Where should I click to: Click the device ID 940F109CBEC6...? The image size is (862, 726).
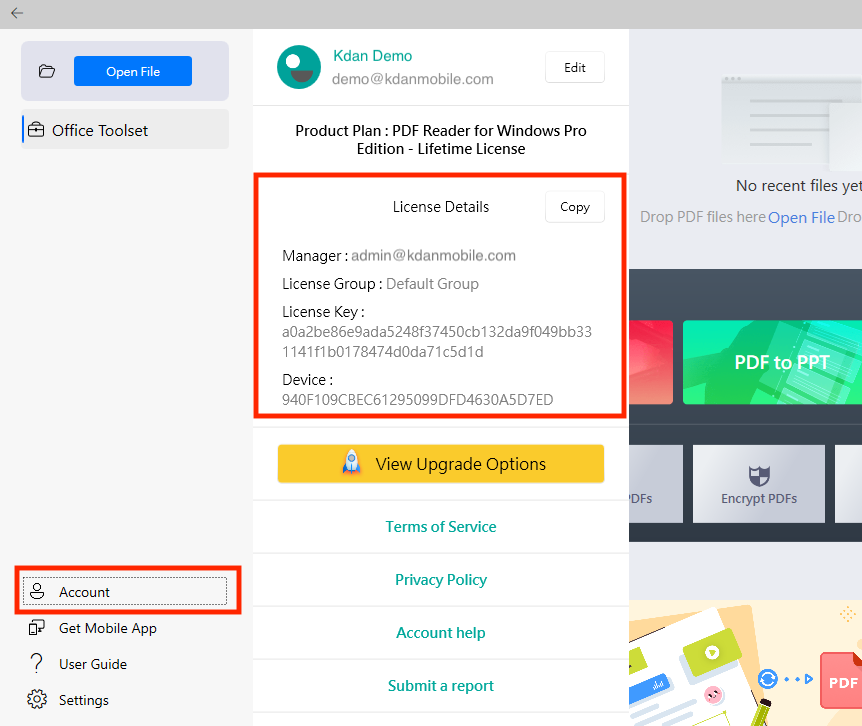click(417, 400)
